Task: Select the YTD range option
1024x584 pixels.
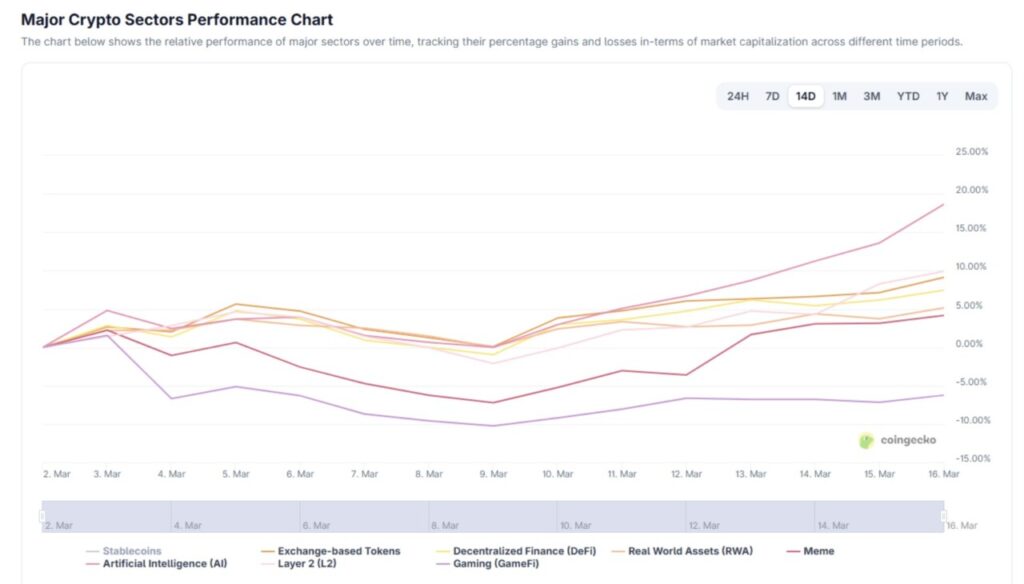Action: (907, 96)
